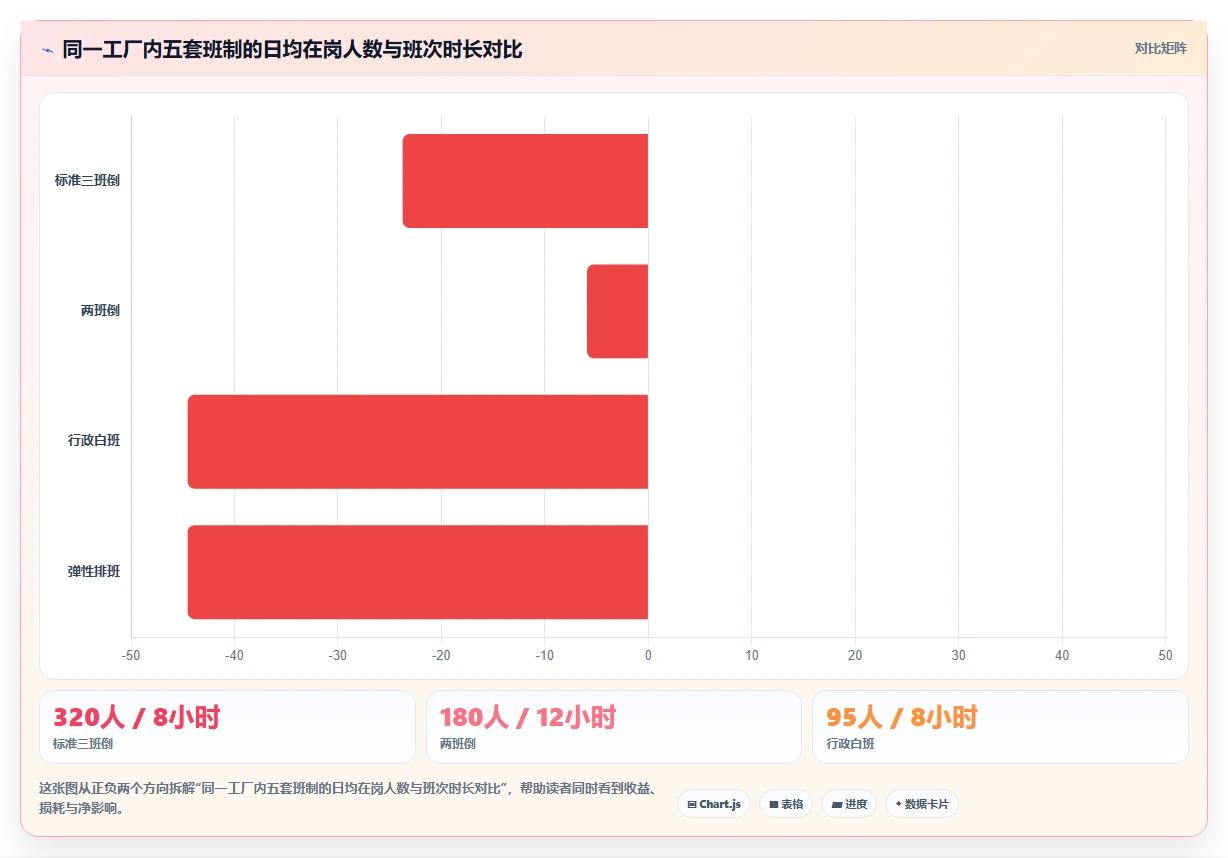1228x858 pixels.
Task: Open the 180人 / 12小时 data card
Action: tap(614, 727)
